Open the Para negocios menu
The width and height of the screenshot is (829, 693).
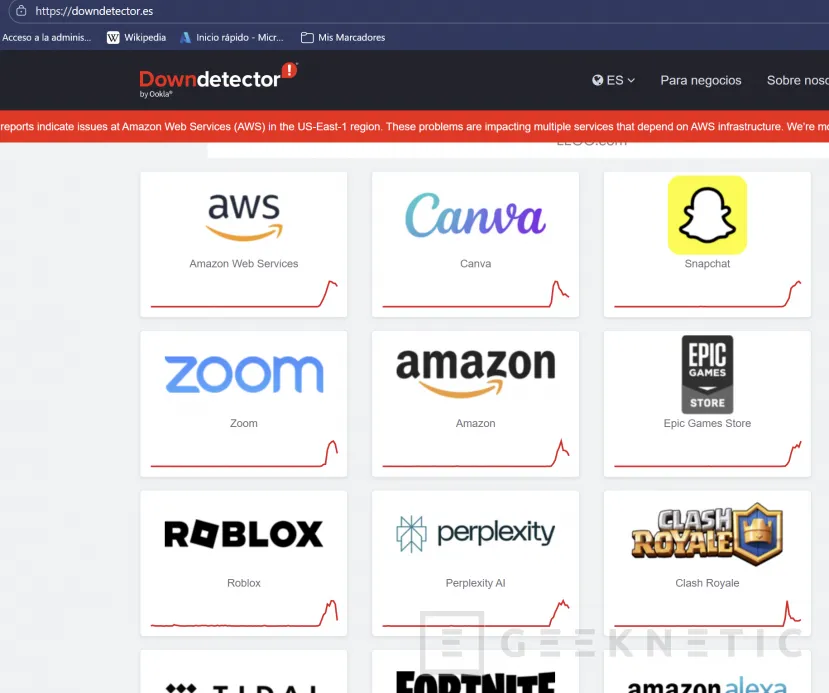pos(701,80)
